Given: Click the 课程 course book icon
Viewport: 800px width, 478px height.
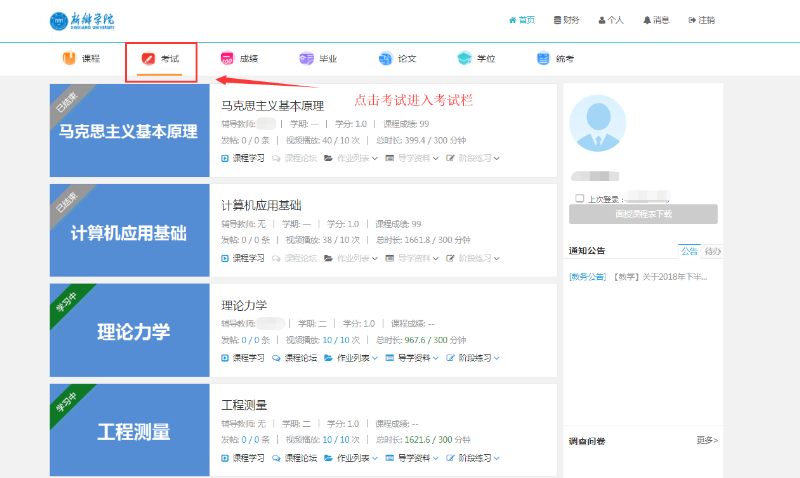Looking at the screenshot, I should click(x=69, y=59).
